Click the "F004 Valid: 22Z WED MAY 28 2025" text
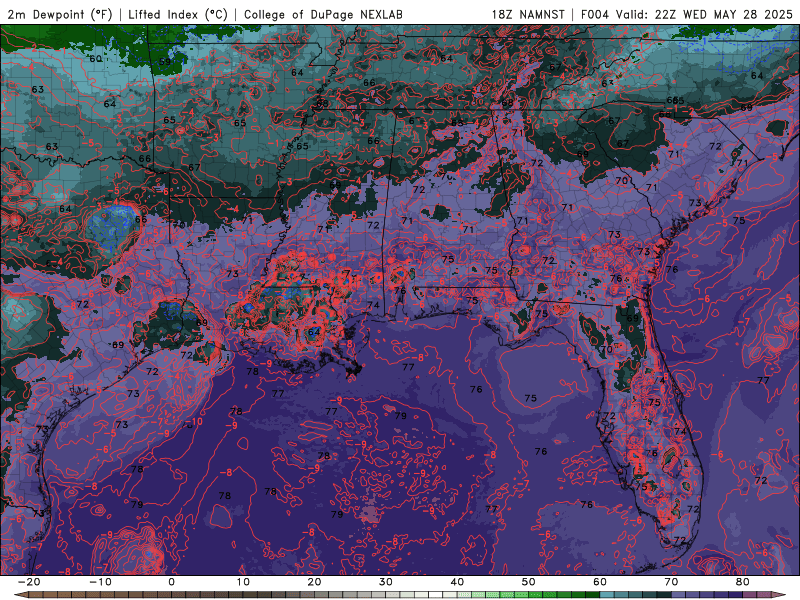Screen dimensions: 800x600 [687, 14]
